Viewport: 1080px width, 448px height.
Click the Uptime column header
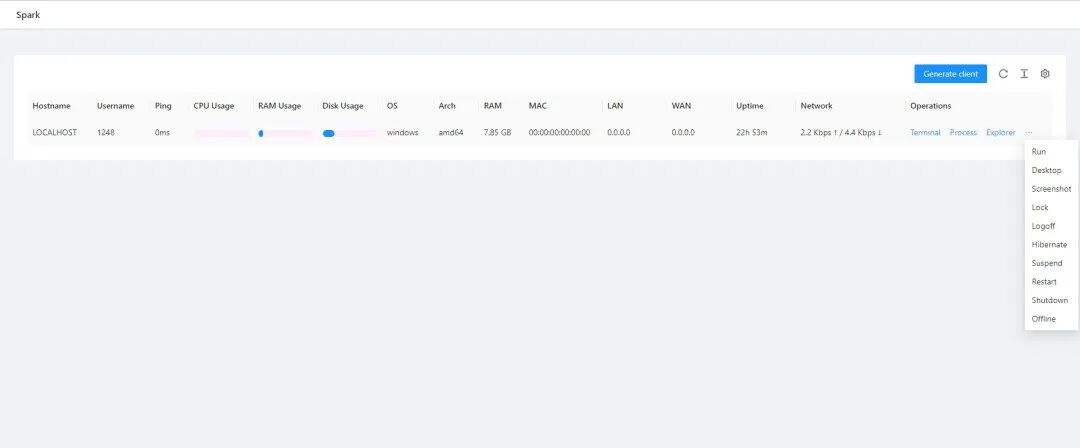click(x=749, y=106)
